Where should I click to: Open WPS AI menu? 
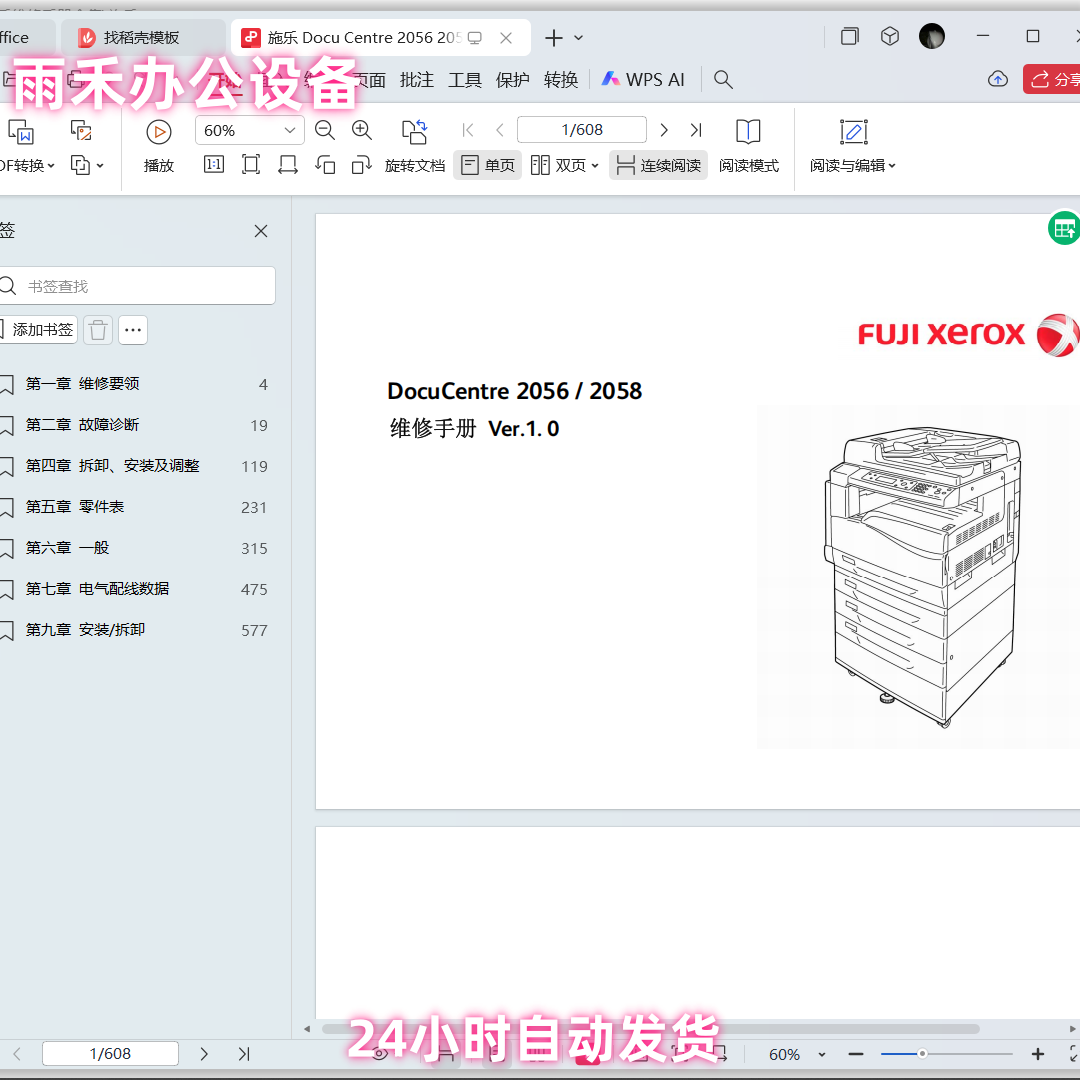(643, 80)
